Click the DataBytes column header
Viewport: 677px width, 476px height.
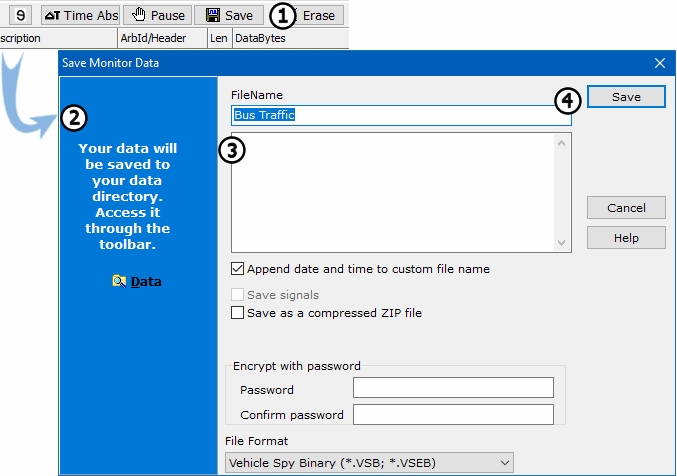click(260, 38)
